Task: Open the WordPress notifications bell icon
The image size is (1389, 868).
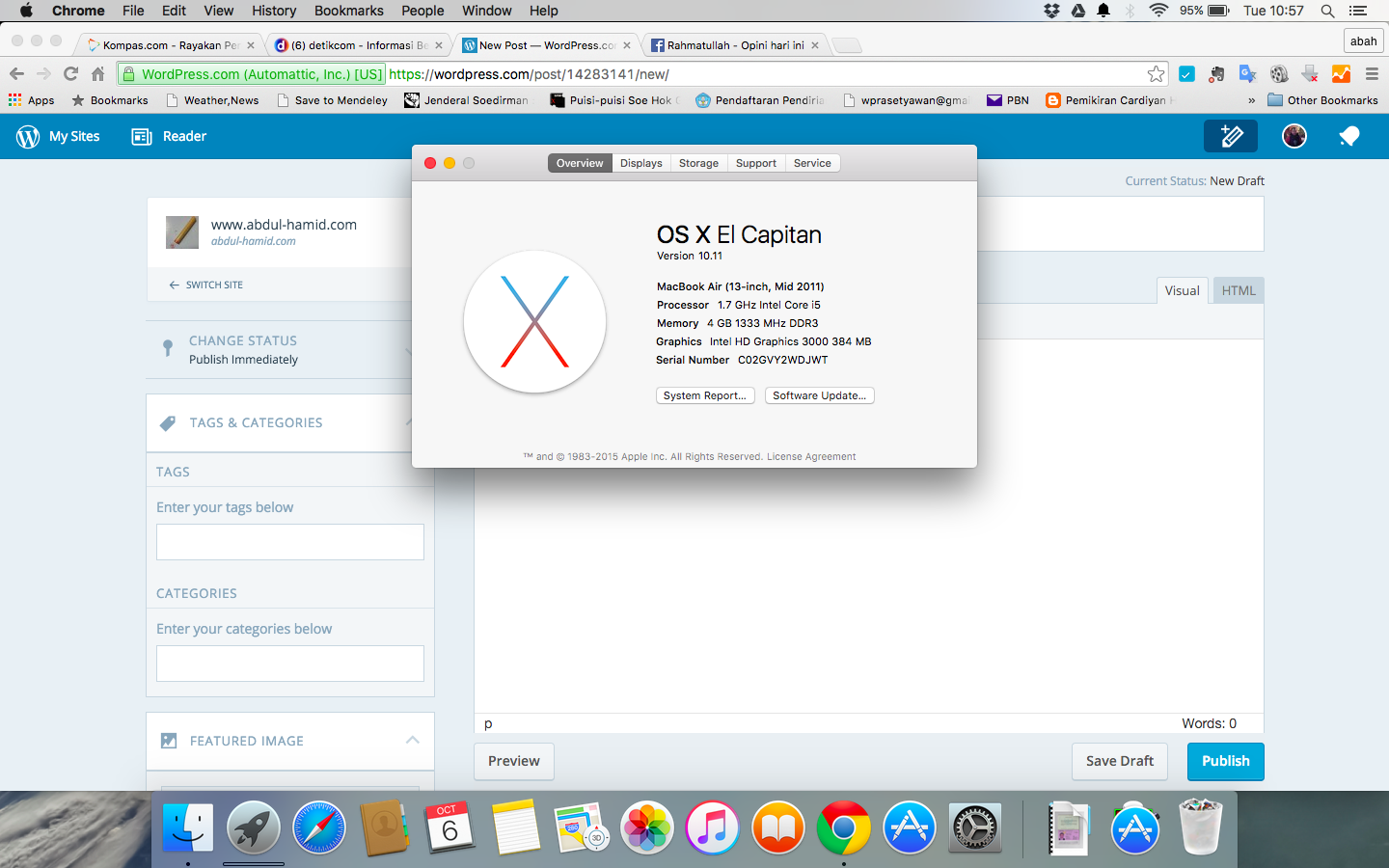Action: [1348, 136]
